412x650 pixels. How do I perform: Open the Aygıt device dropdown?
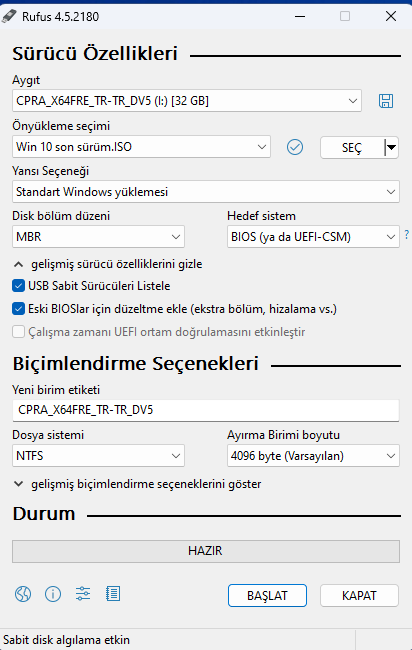coord(187,101)
